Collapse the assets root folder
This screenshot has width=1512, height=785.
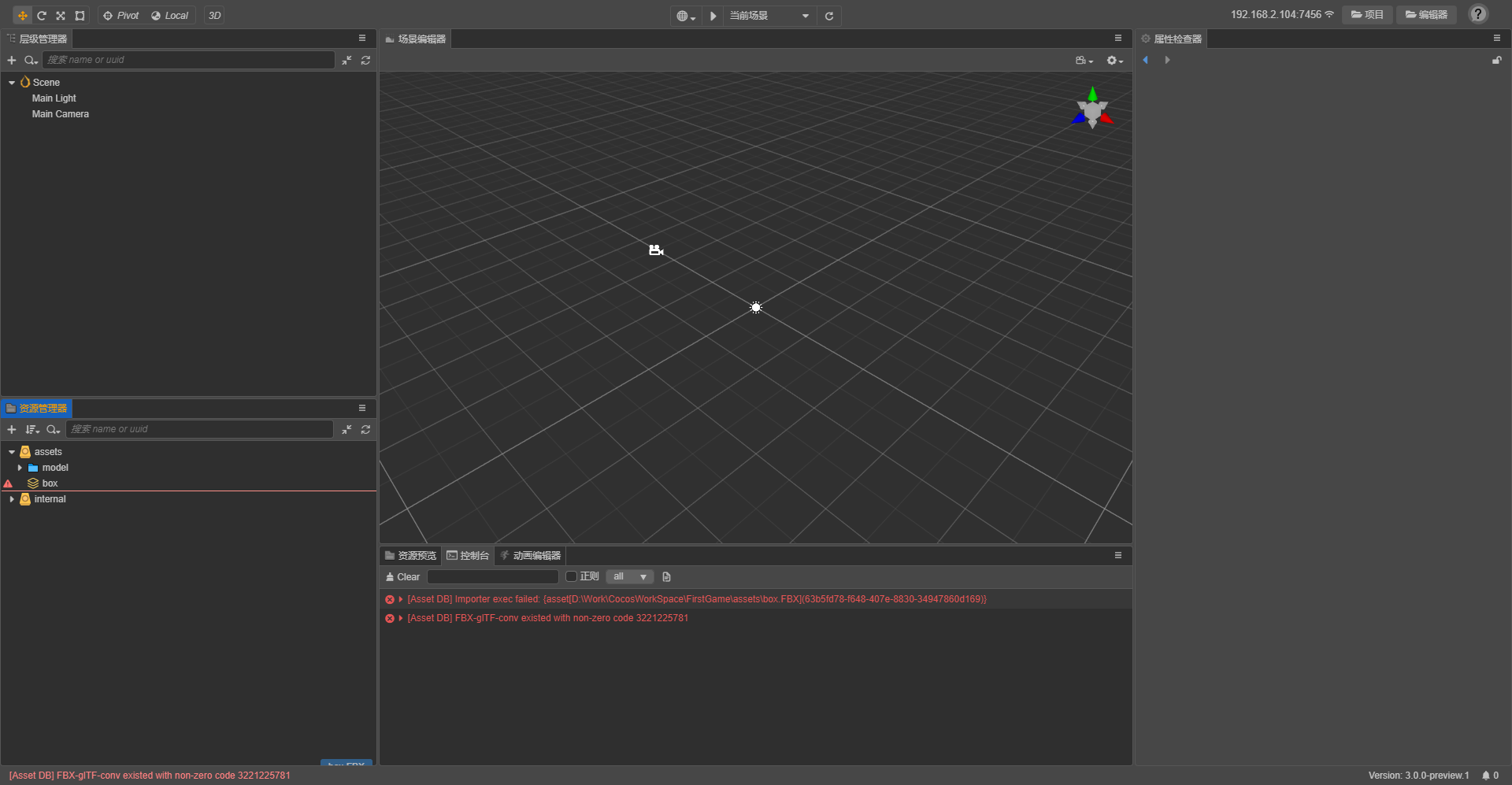pyautogui.click(x=12, y=452)
